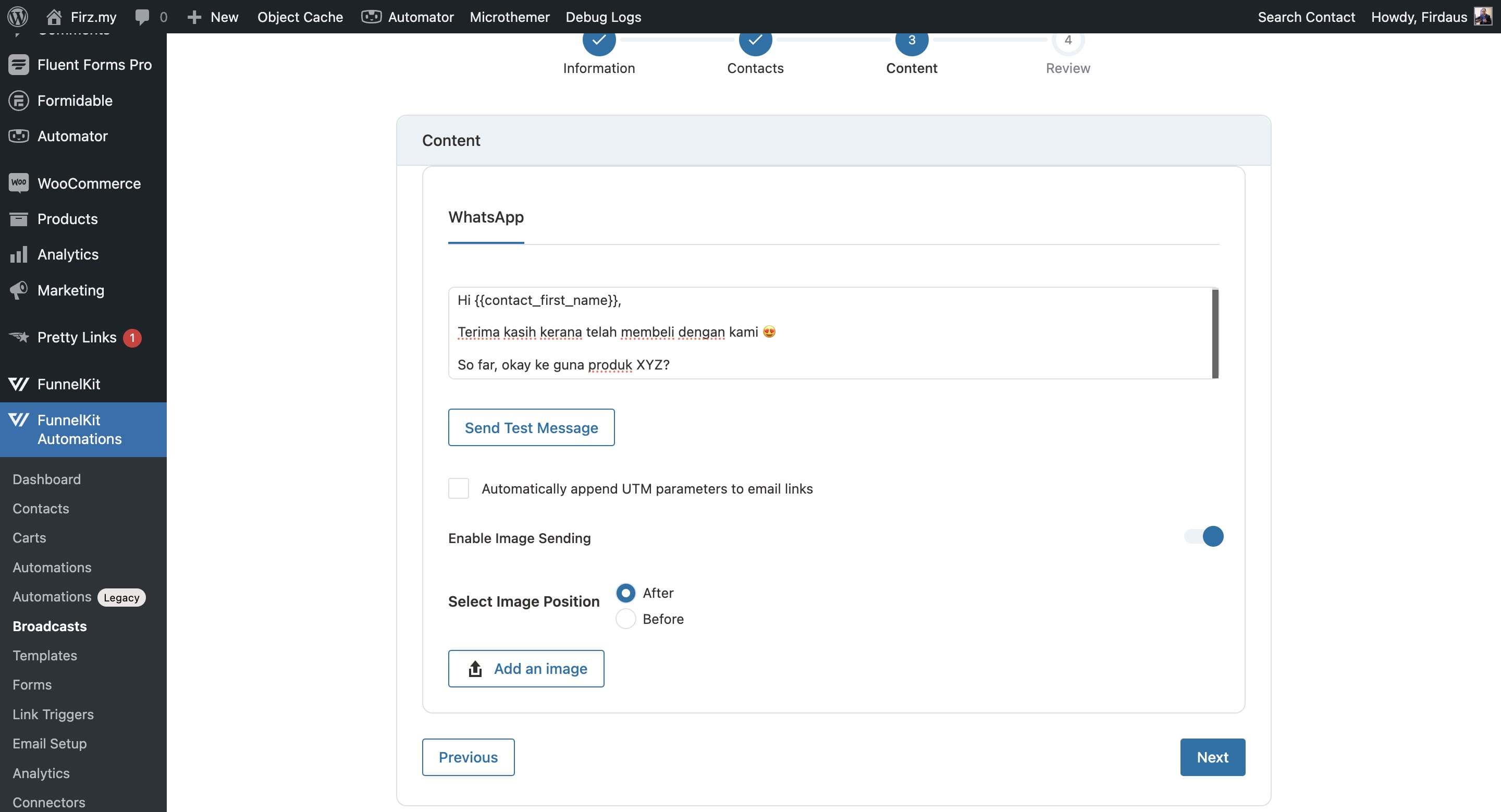
Task: Open the WooCommerce menu label
Action: 89,183
